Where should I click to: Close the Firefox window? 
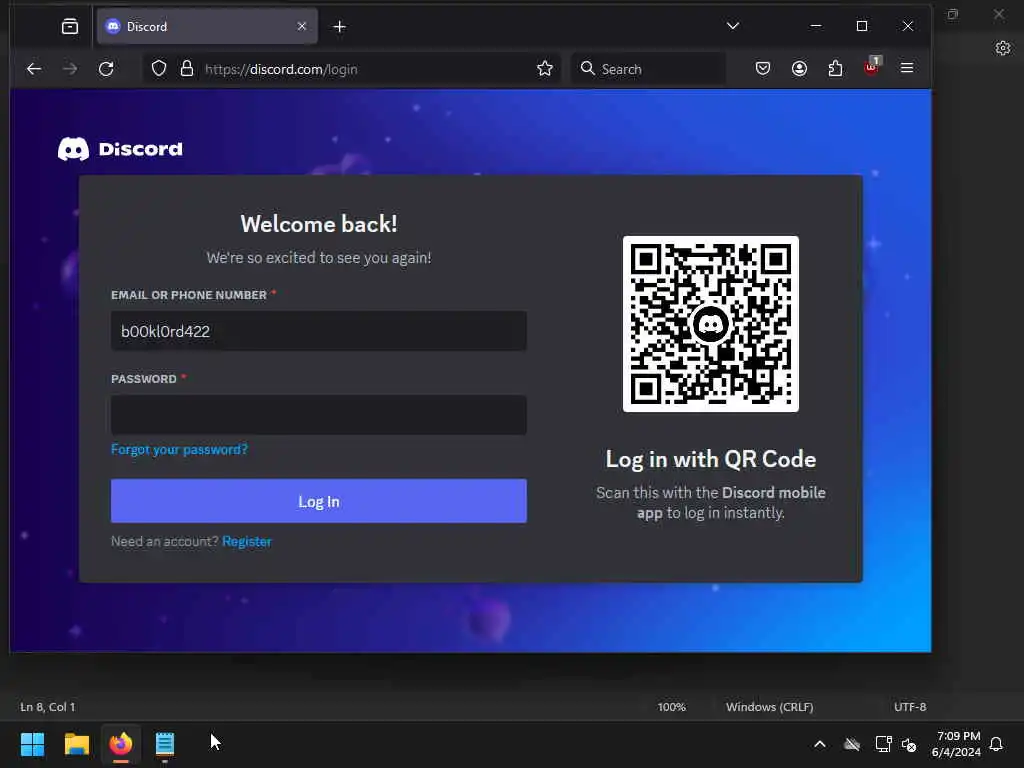[x=908, y=26]
